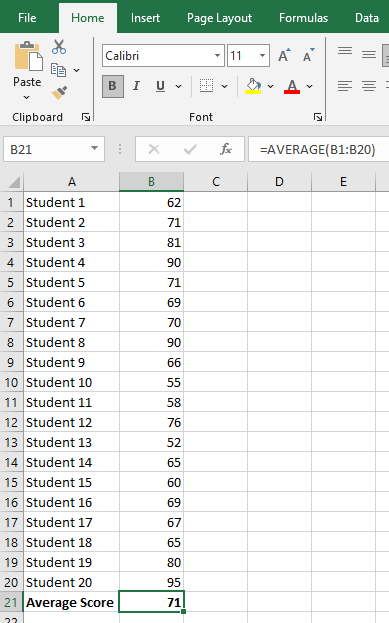This screenshot has height=623, width=389.
Task: Select Student 10's score 55
Action: (151, 383)
